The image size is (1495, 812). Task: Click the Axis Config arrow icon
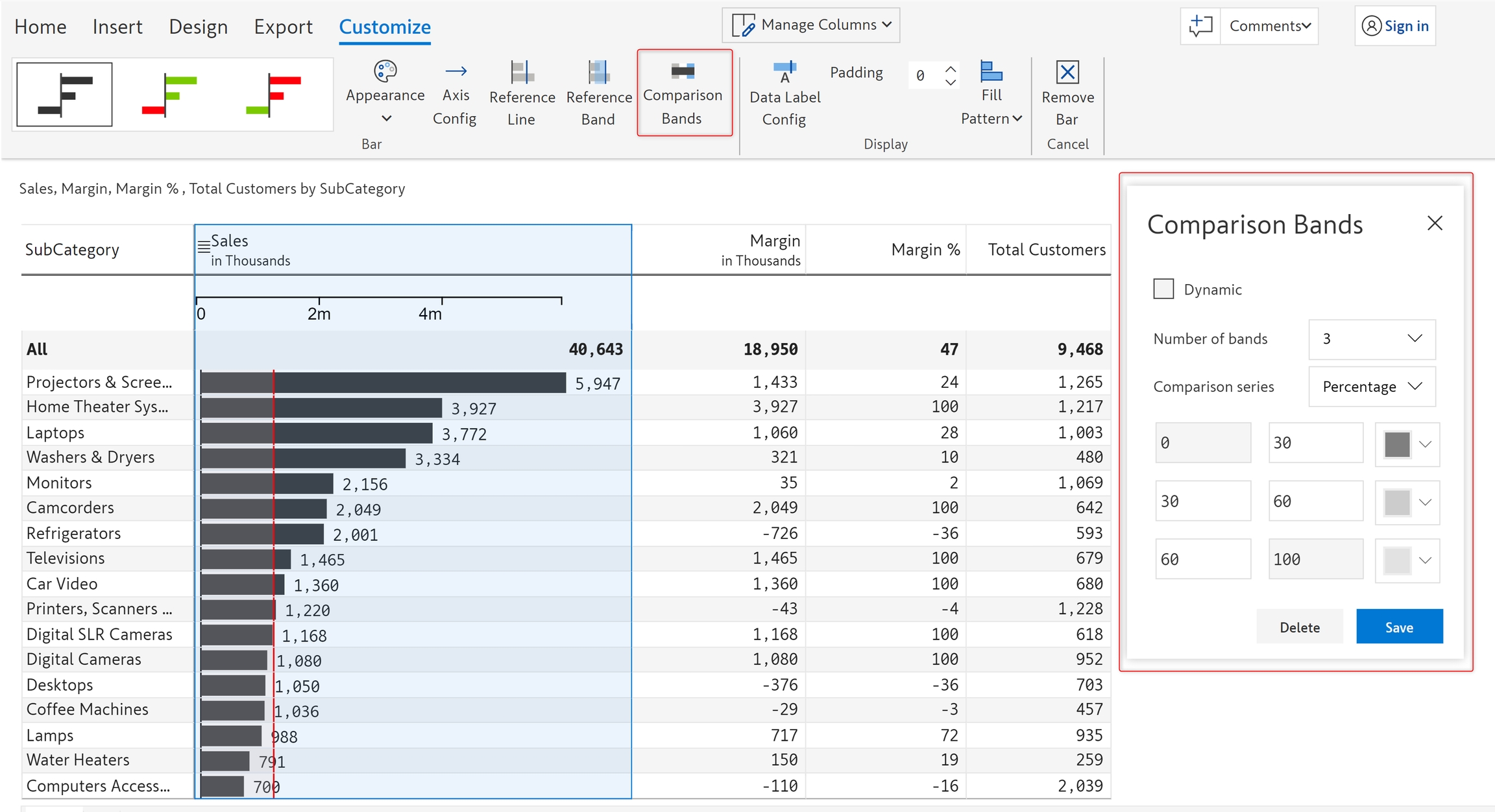456,71
